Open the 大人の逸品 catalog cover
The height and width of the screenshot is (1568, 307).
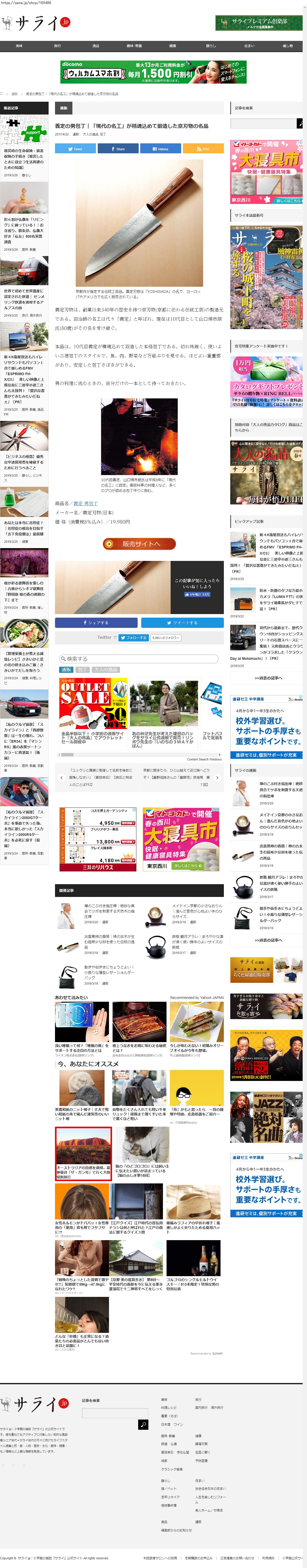tap(266, 472)
